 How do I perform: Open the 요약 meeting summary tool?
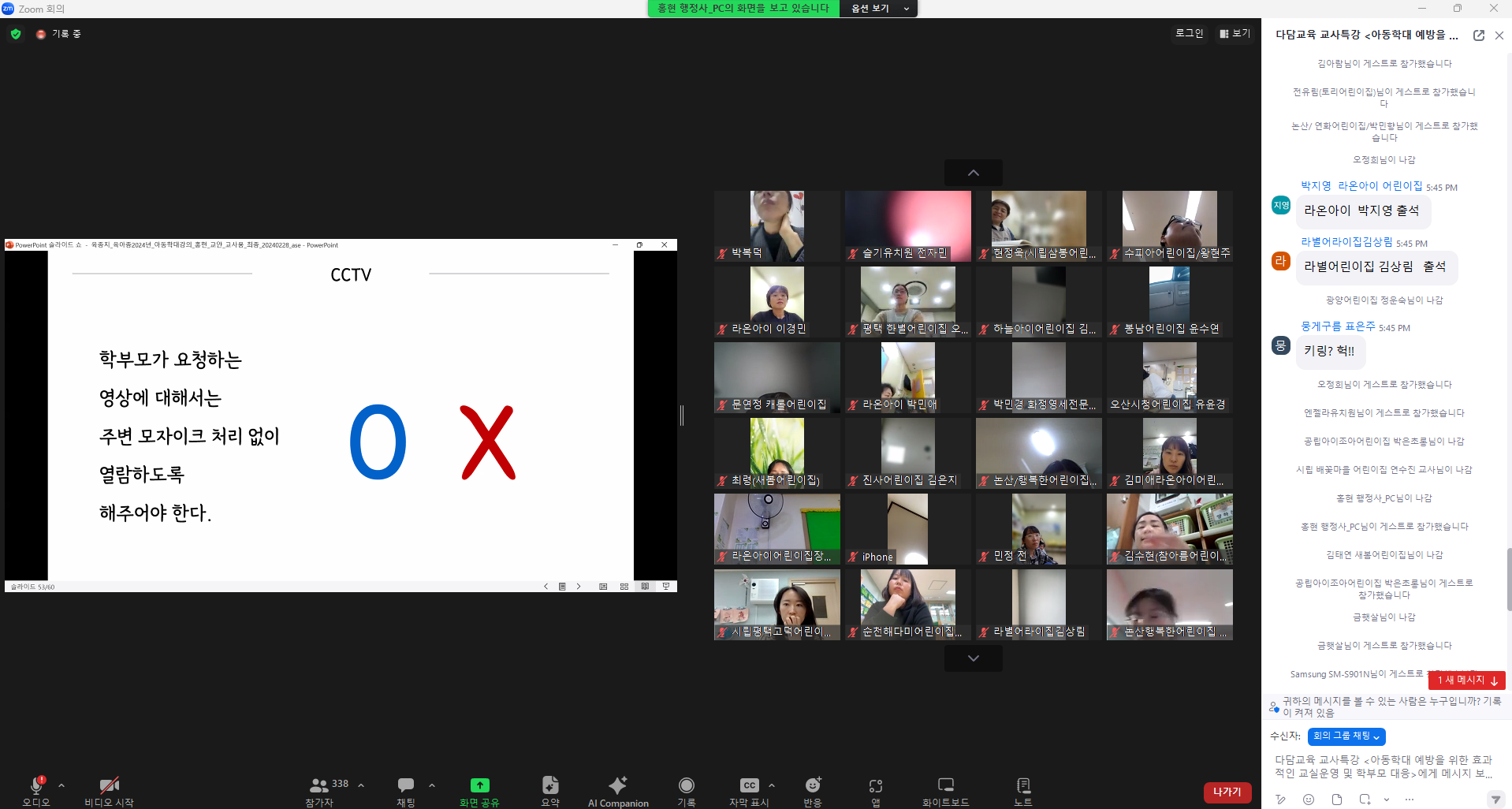coord(550,790)
